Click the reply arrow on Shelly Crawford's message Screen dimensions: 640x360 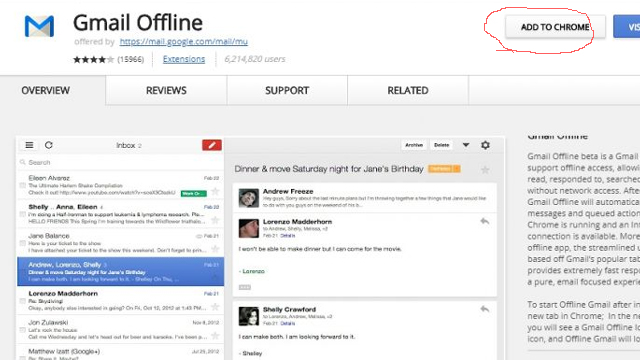(484, 309)
